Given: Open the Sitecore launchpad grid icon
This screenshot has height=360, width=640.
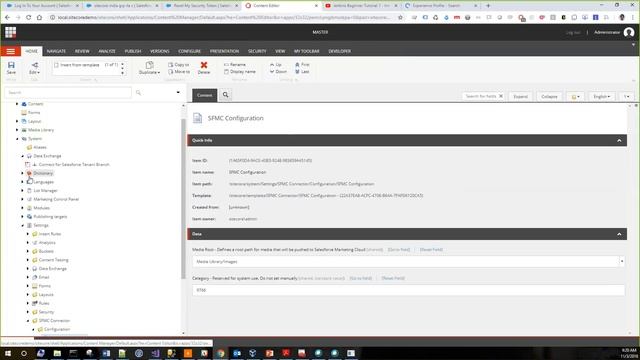Looking at the screenshot, I should pyautogui.click(x=11, y=32).
